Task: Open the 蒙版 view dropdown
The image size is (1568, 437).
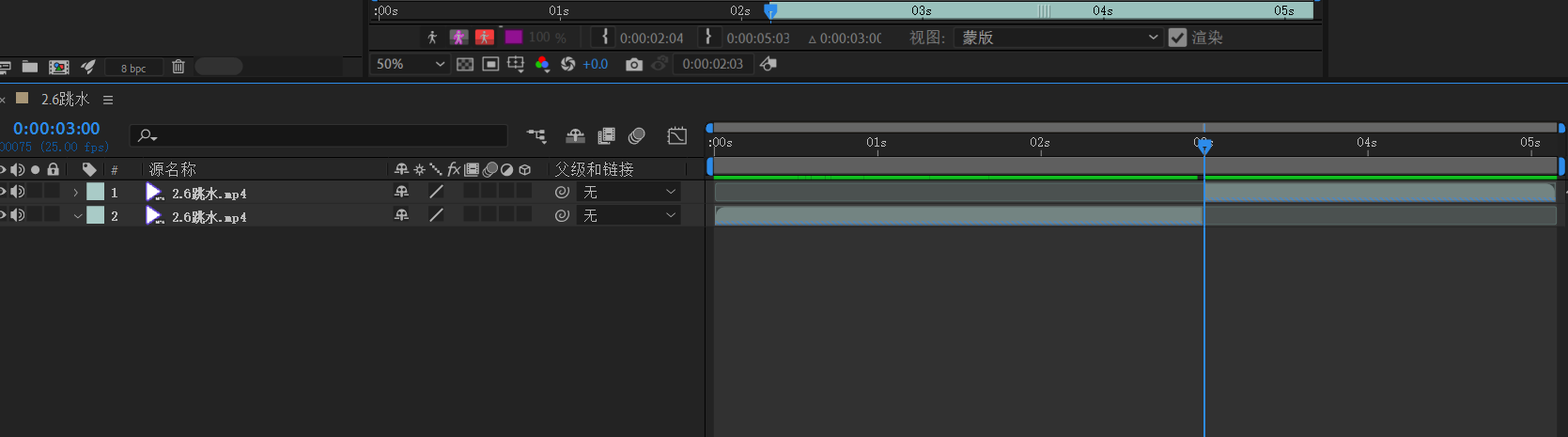Action: [x=1058, y=38]
